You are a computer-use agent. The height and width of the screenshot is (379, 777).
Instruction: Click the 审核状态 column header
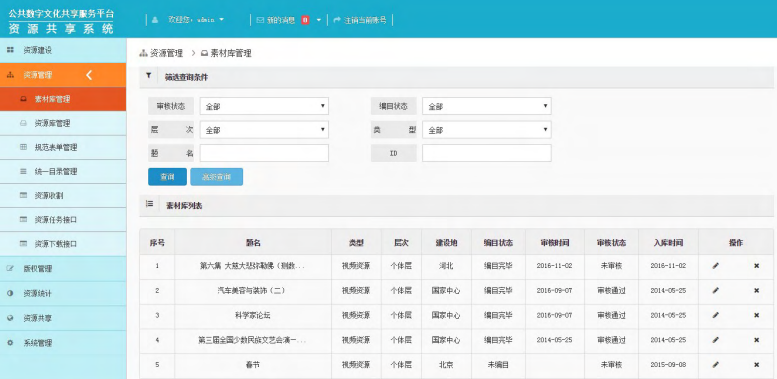tap(611, 243)
